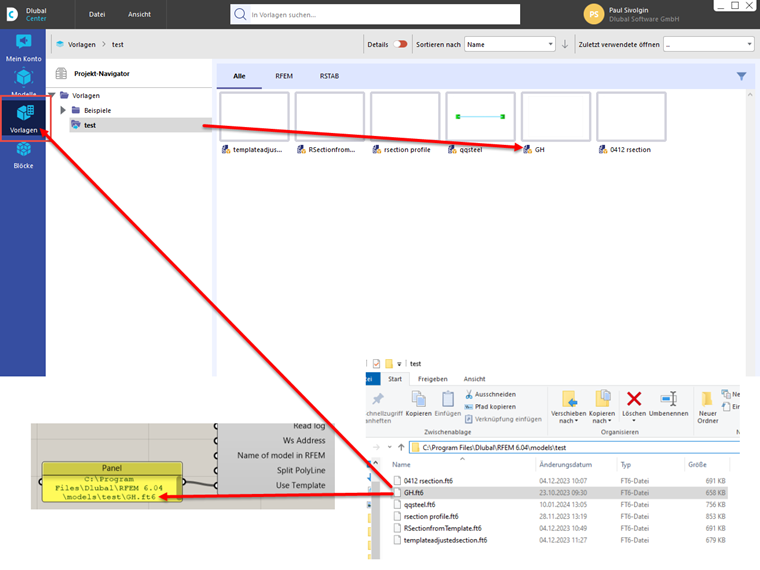
Task: Open Mein Konto in sidebar
Action: (x=23, y=48)
